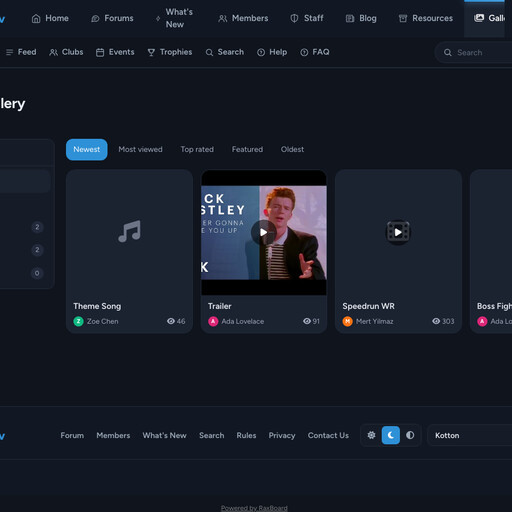Open the Powered by RaxBoard link
This screenshot has width=512, height=512.
254,508
